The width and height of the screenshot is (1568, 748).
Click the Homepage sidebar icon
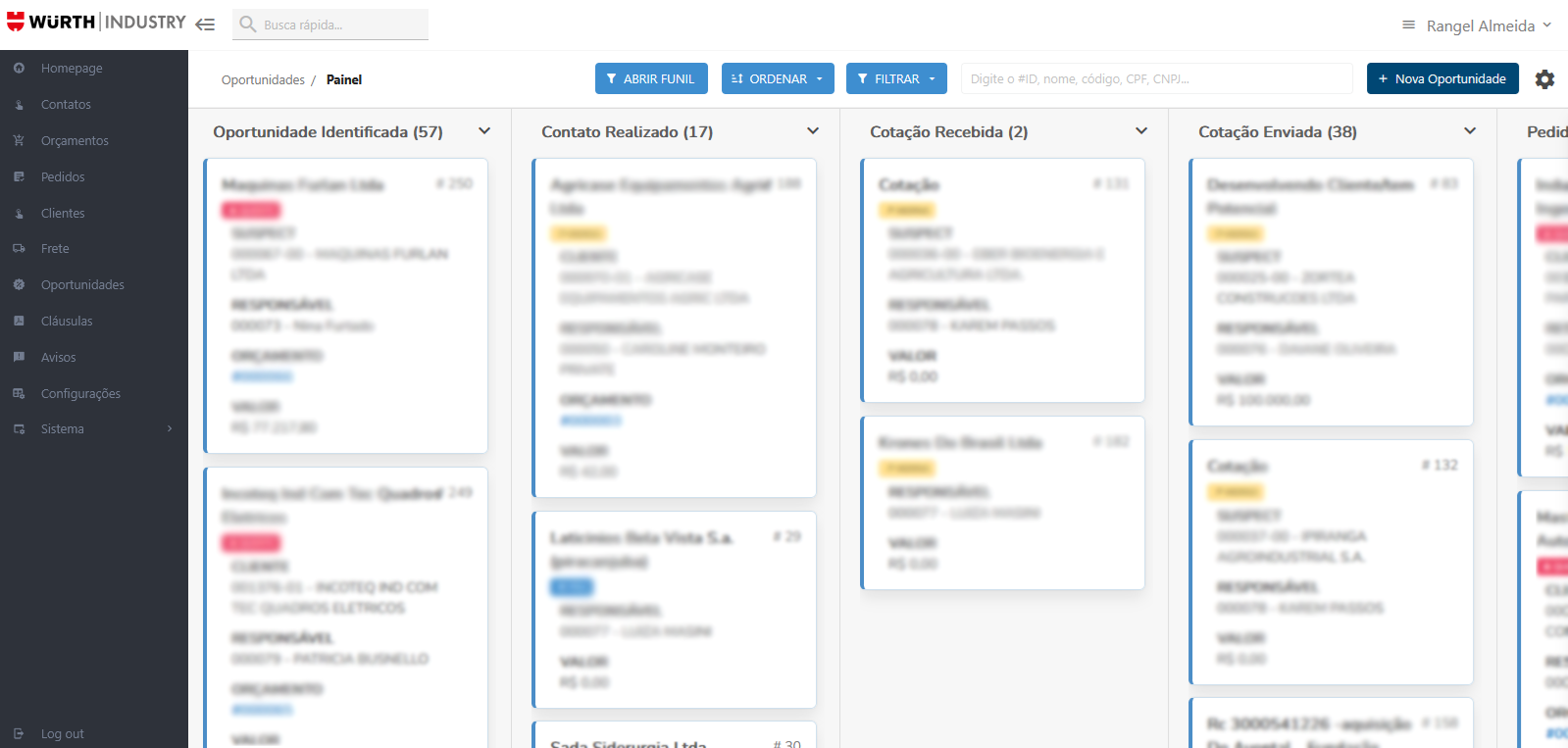pos(19,68)
